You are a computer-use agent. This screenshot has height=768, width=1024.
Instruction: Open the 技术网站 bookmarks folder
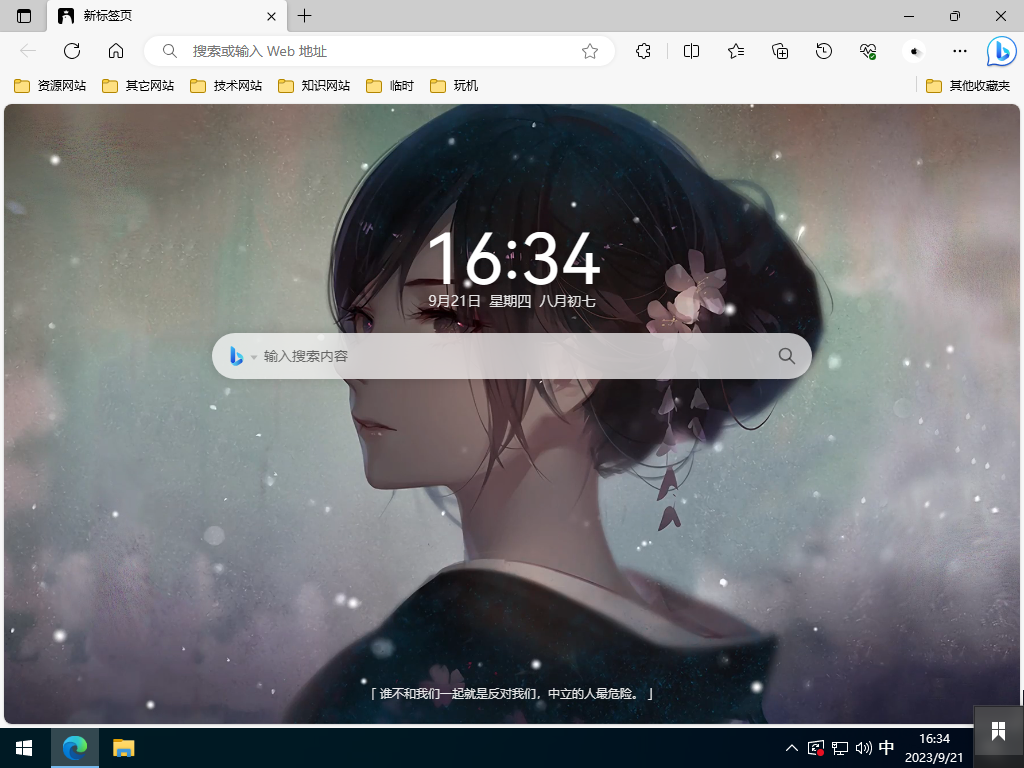tap(226, 86)
